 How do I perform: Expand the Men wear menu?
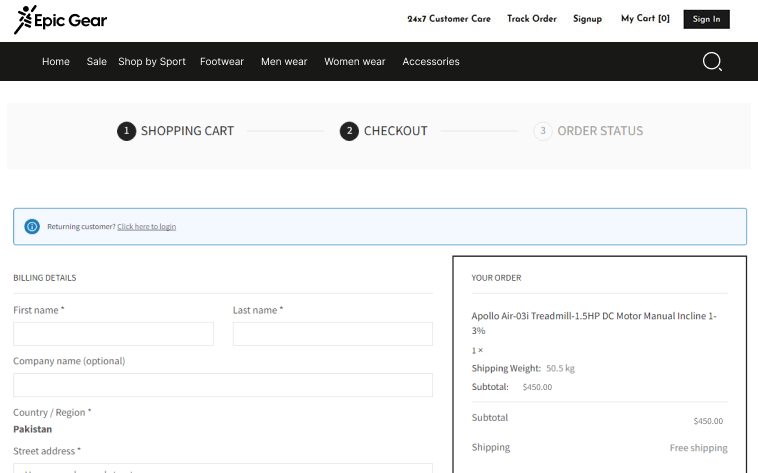pos(284,62)
